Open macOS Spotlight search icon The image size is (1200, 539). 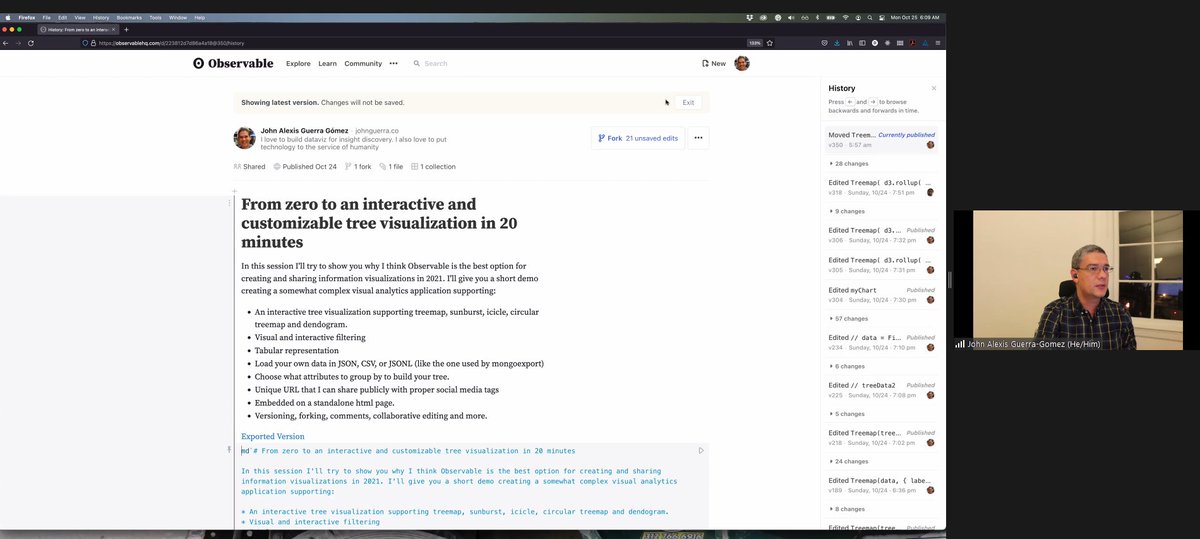click(x=870, y=17)
